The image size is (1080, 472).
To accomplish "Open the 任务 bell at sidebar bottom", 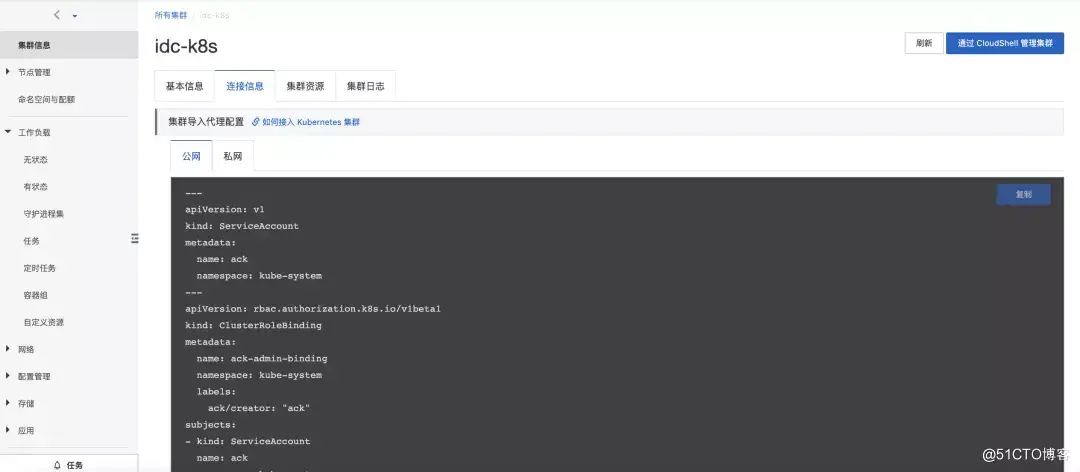I will (69, 465).
